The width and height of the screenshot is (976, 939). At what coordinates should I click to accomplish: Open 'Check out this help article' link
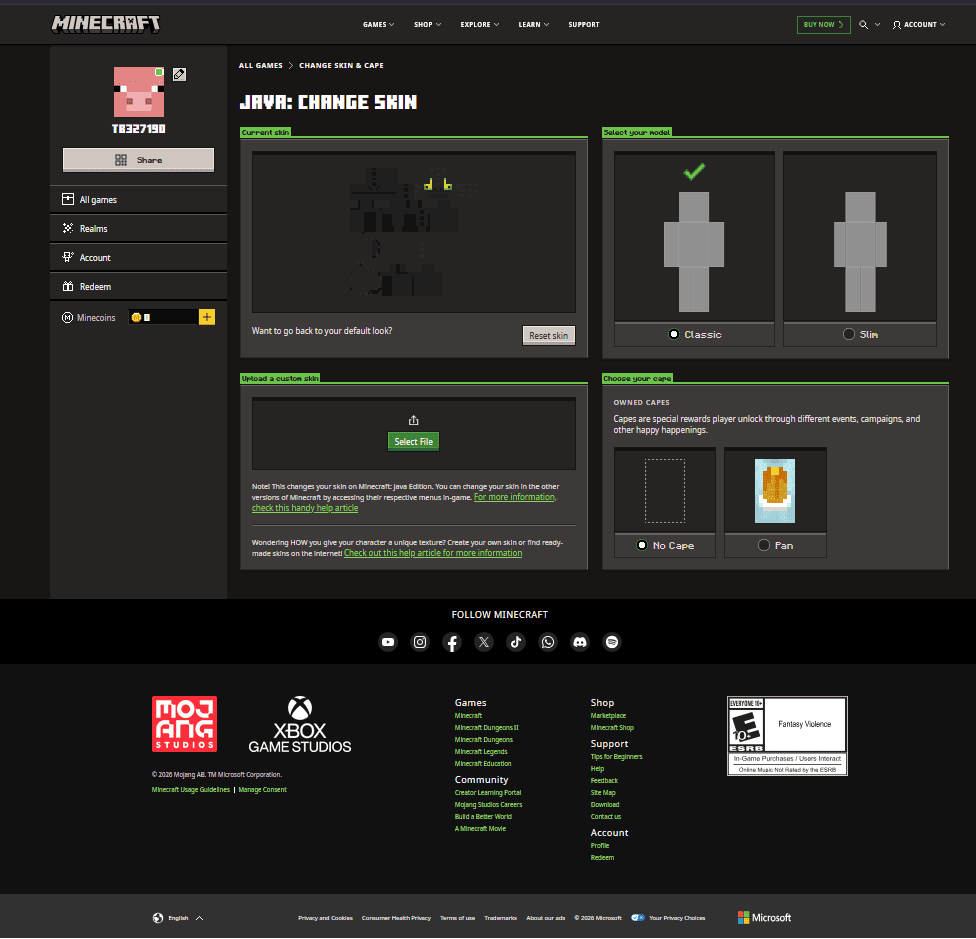[x=433, y=553]
